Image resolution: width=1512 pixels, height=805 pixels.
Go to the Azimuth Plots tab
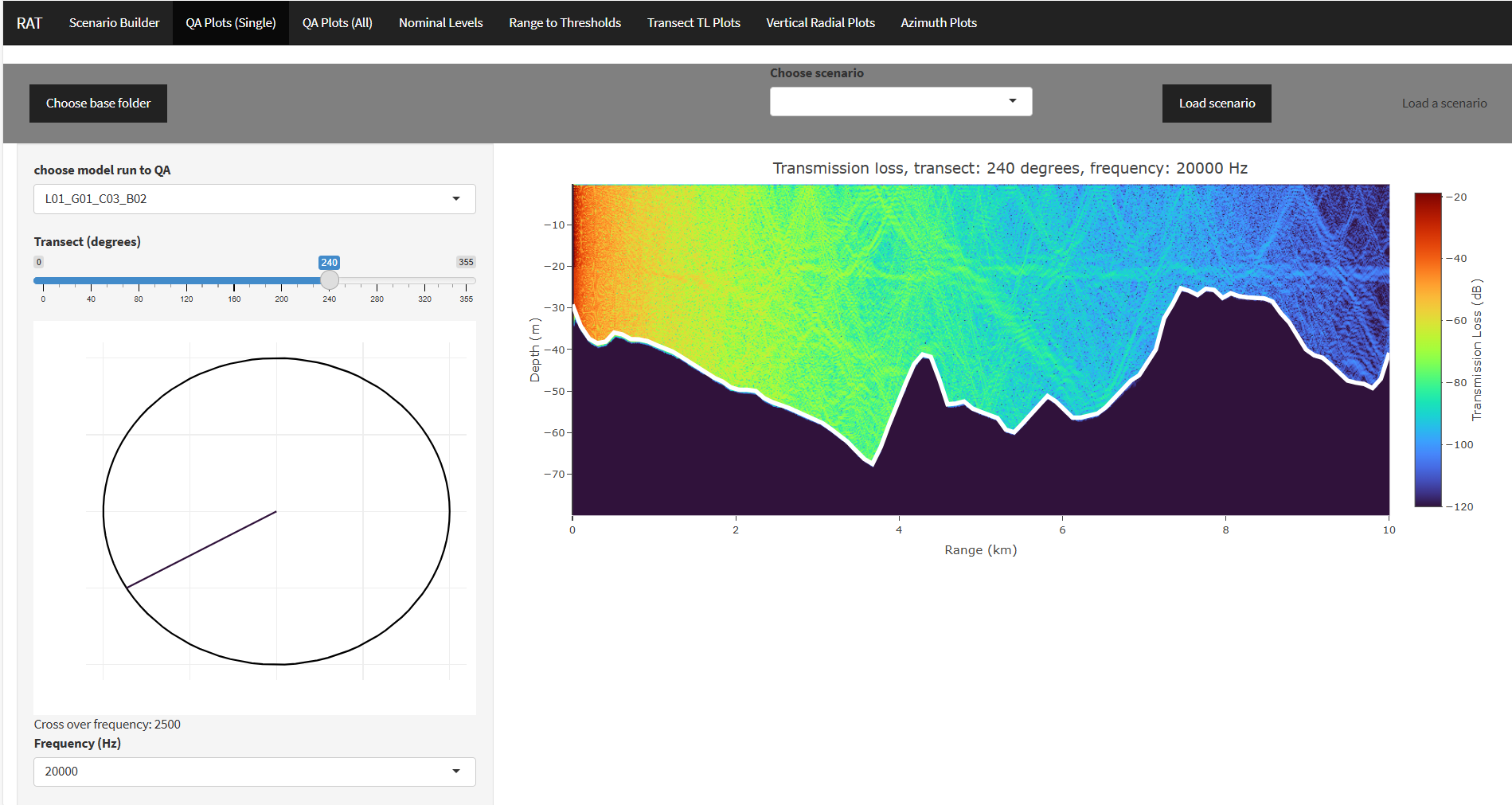(x=939, y=23)
